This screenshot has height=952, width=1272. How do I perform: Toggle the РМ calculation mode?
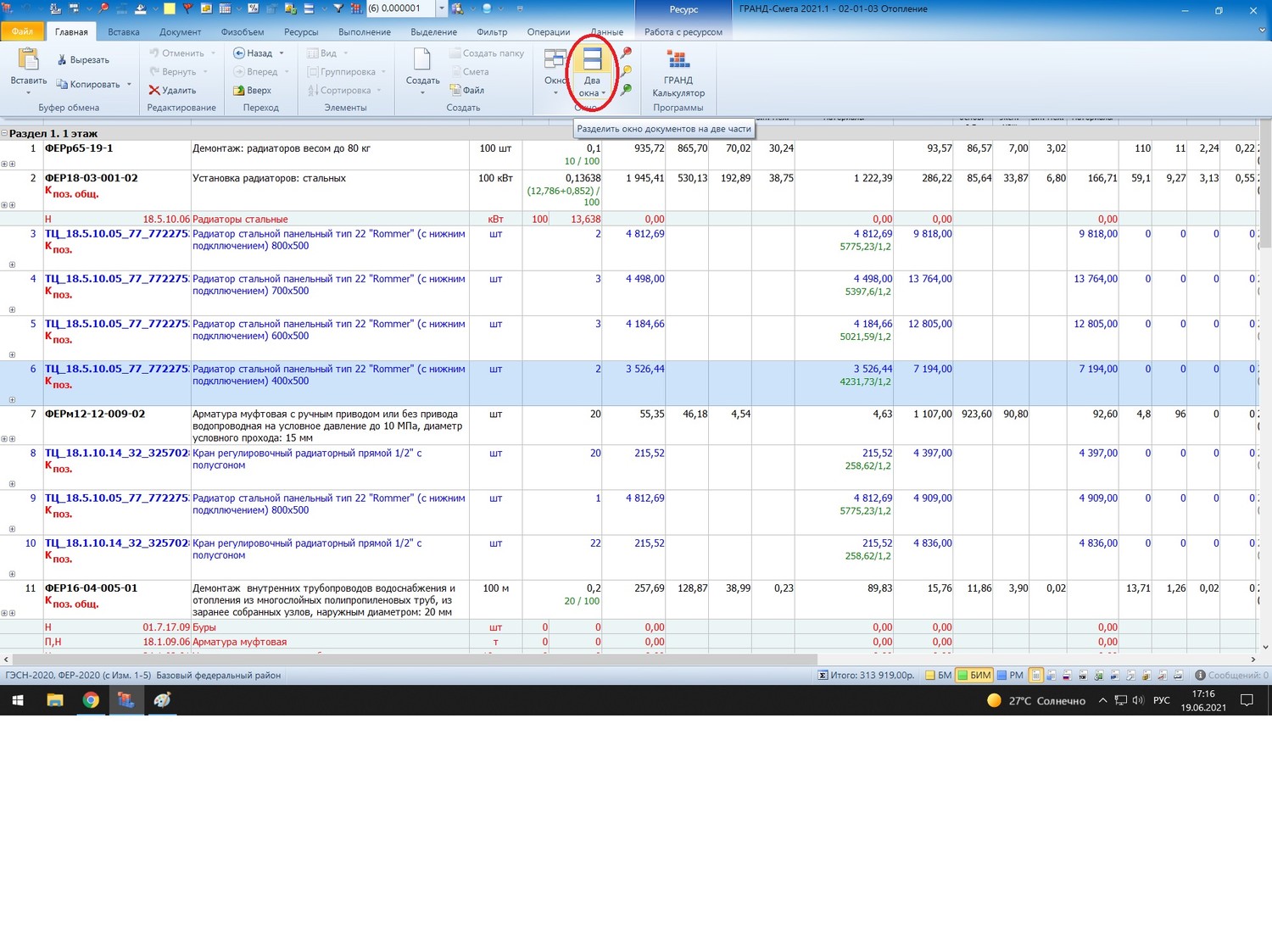[x=1010, y=676]
